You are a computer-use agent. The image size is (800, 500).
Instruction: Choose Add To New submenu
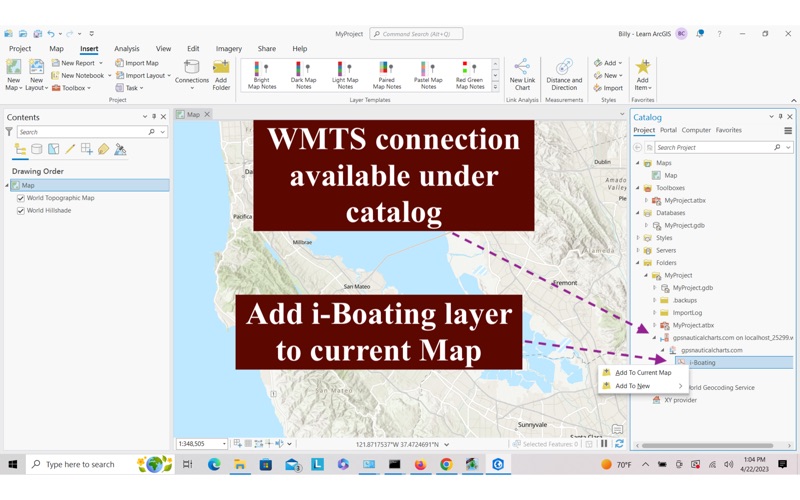point(643,386)
